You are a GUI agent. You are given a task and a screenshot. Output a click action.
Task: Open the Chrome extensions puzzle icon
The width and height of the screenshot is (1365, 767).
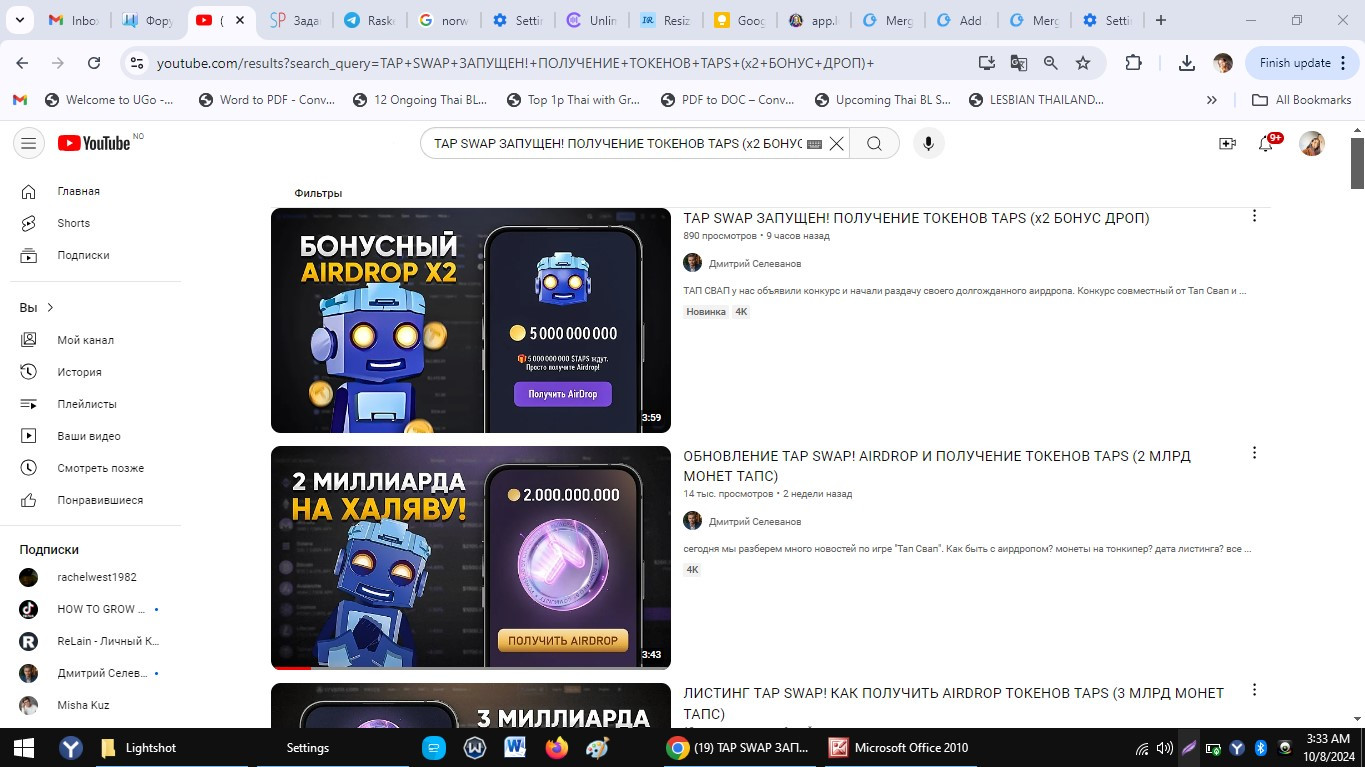1133,63
